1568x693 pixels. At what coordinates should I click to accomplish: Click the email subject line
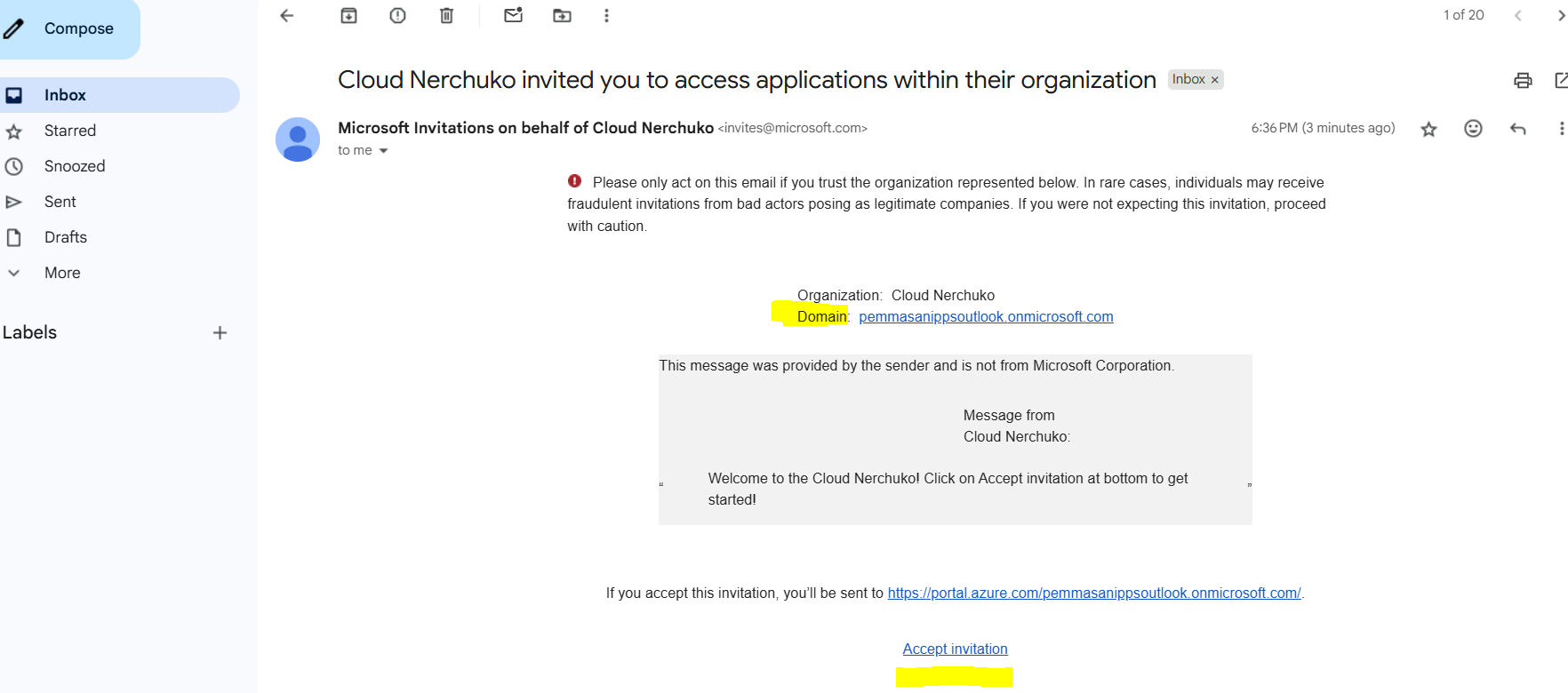(747, 80)
